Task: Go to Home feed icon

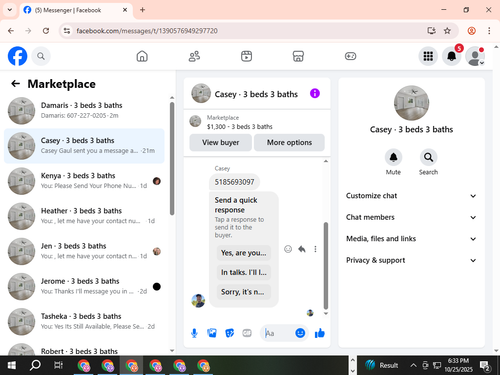Action: click(x=142, y=56)
